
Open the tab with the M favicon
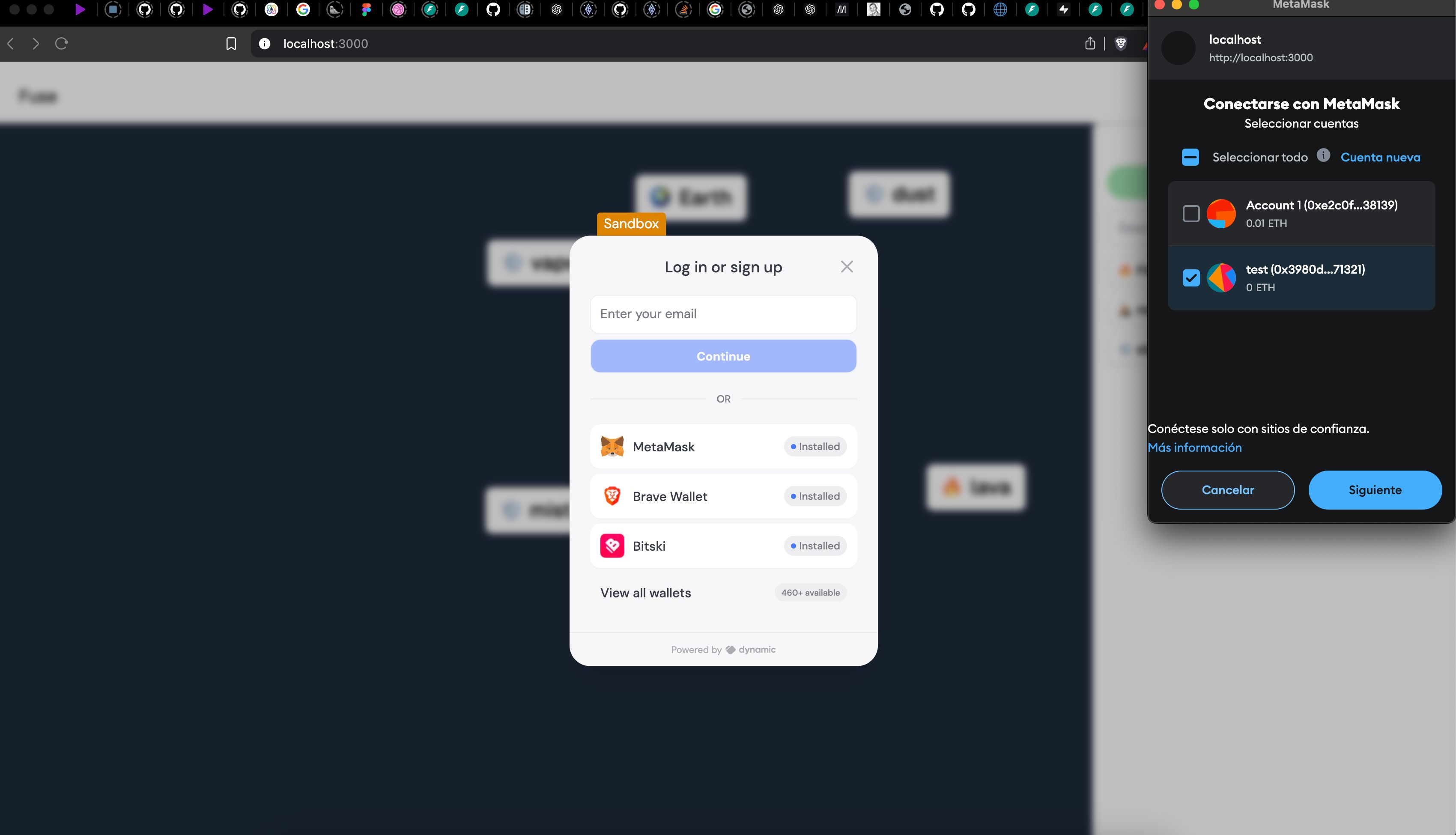[x=841, y=9]
